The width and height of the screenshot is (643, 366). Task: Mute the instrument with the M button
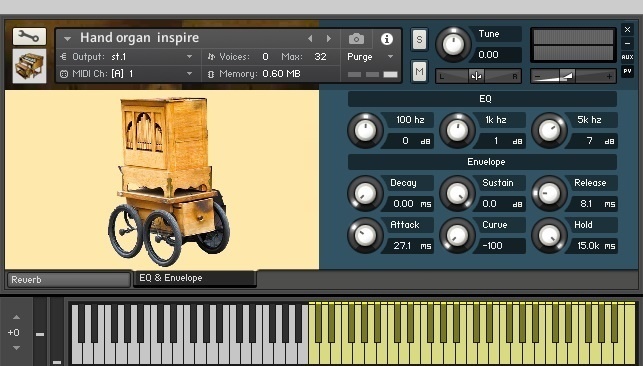(419, 72)
